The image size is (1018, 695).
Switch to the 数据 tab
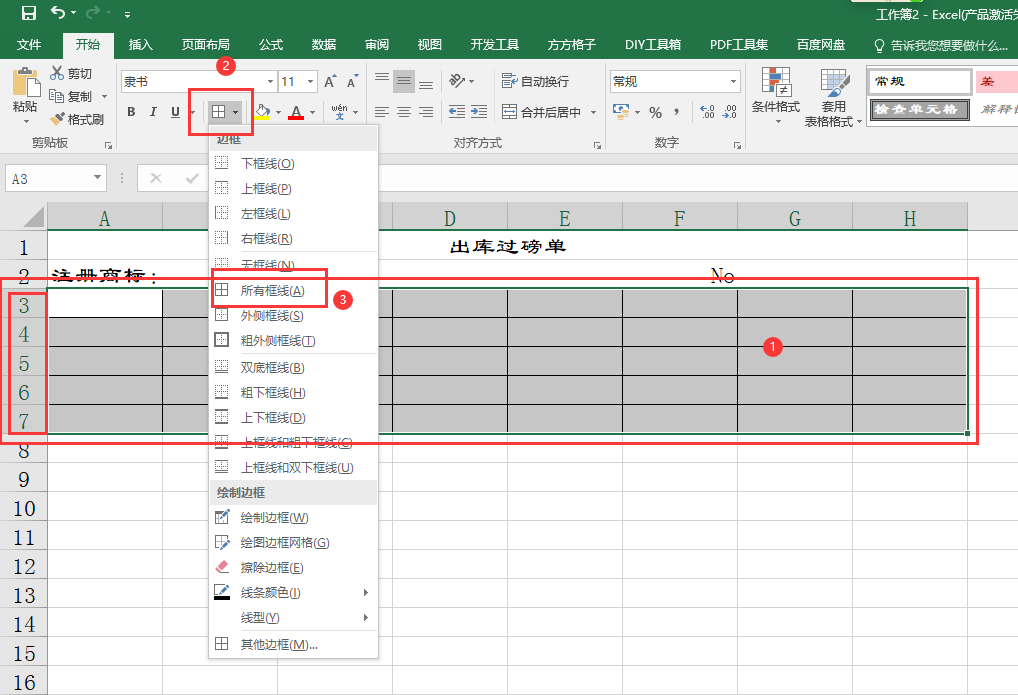click(x=323, y=45)
